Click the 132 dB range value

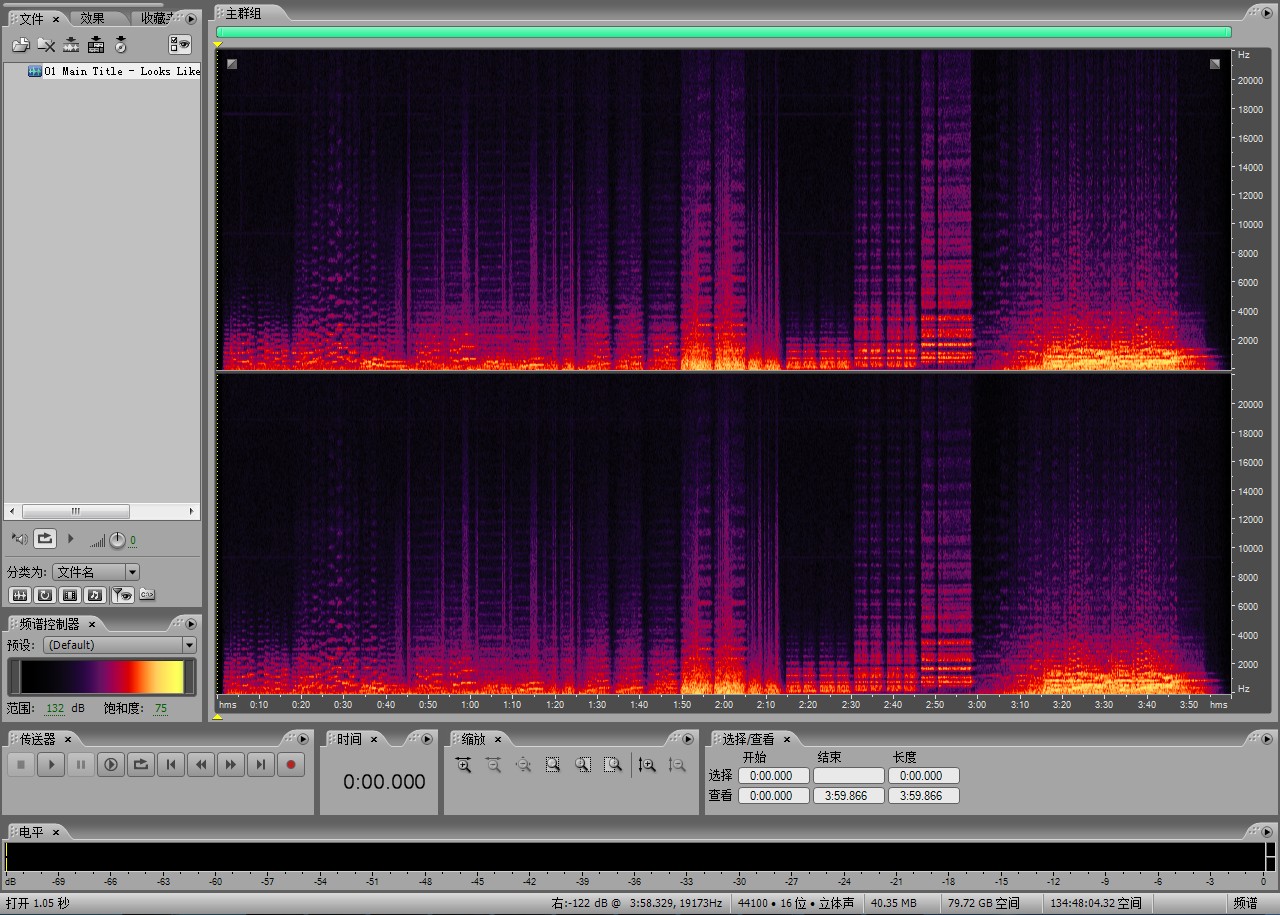pyautogui.click(x=55, y=708)
